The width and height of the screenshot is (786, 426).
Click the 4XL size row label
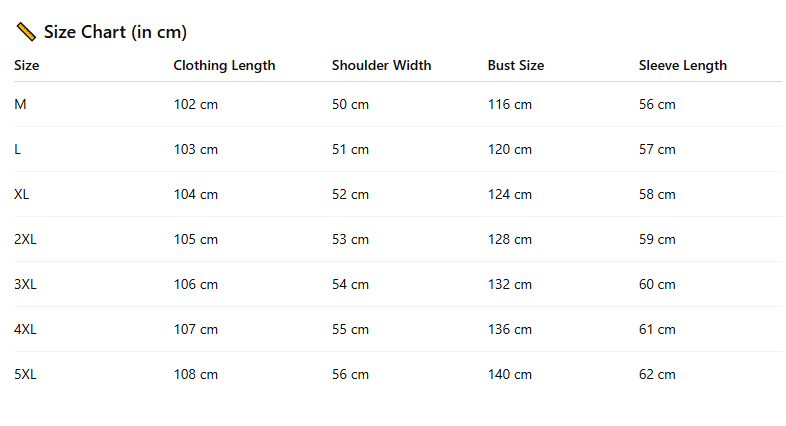click(25, 329)
